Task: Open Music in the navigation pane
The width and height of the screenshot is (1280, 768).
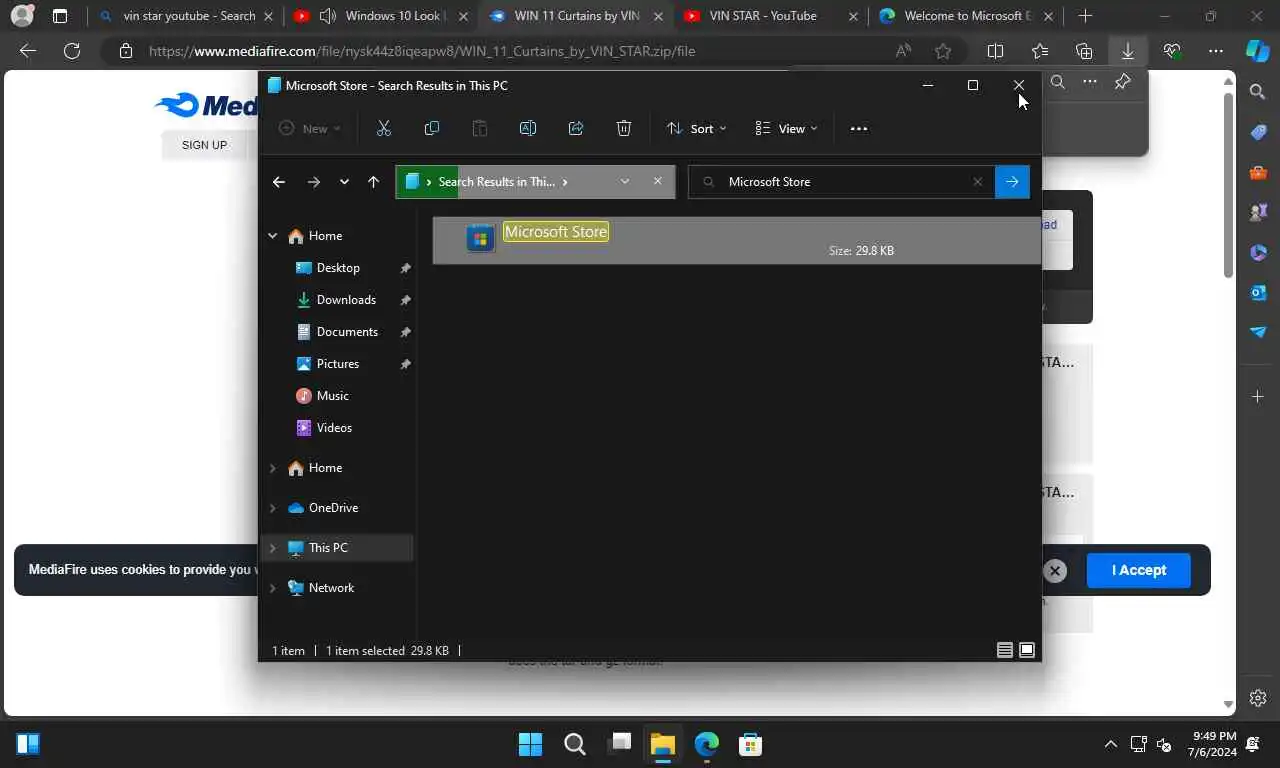Action: (332, 396)
